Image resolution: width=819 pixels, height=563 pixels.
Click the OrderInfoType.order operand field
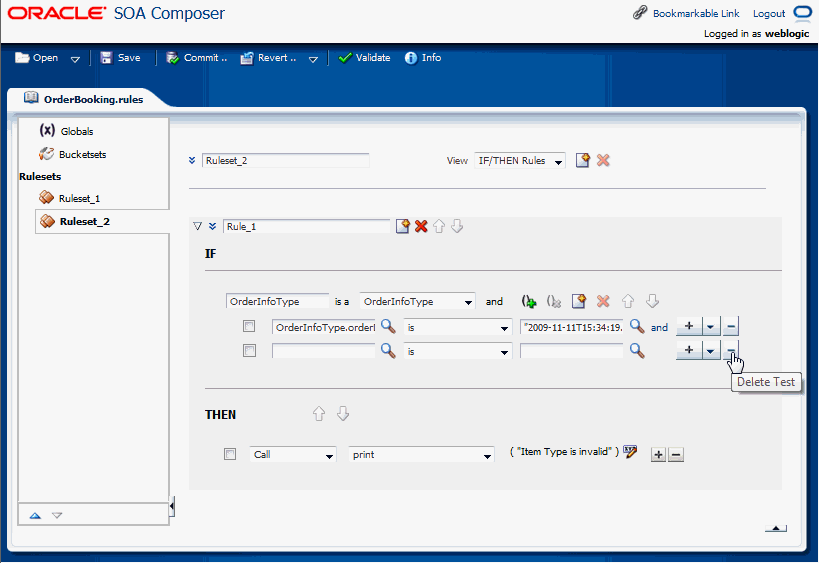pos(323,327)
